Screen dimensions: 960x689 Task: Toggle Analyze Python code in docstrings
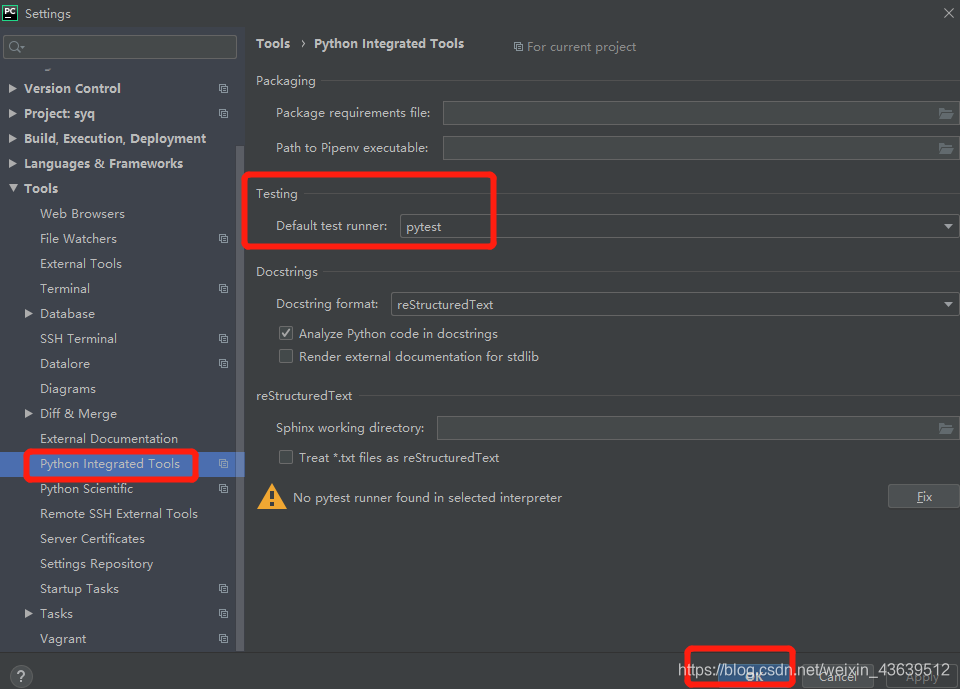(286, 333)
